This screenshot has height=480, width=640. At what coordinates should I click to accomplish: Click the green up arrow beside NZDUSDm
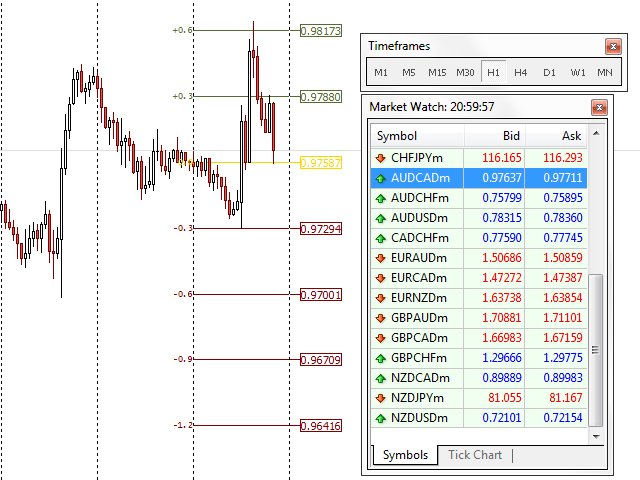[x=381, y=418]
